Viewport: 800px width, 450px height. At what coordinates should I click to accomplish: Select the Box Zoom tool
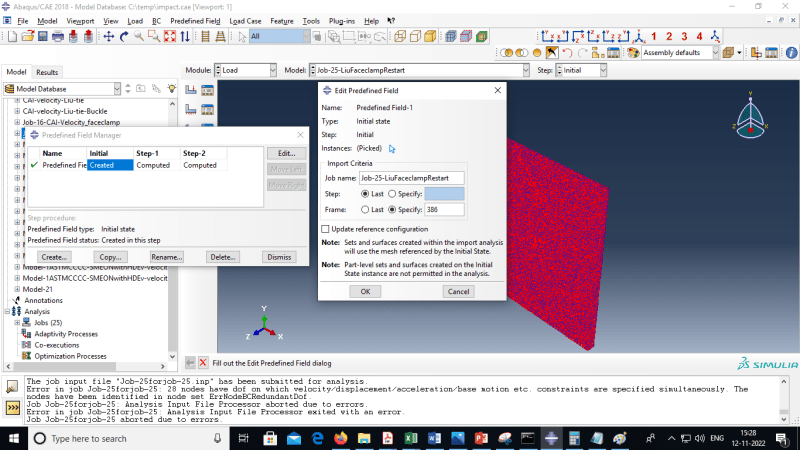tap(154, 36)
